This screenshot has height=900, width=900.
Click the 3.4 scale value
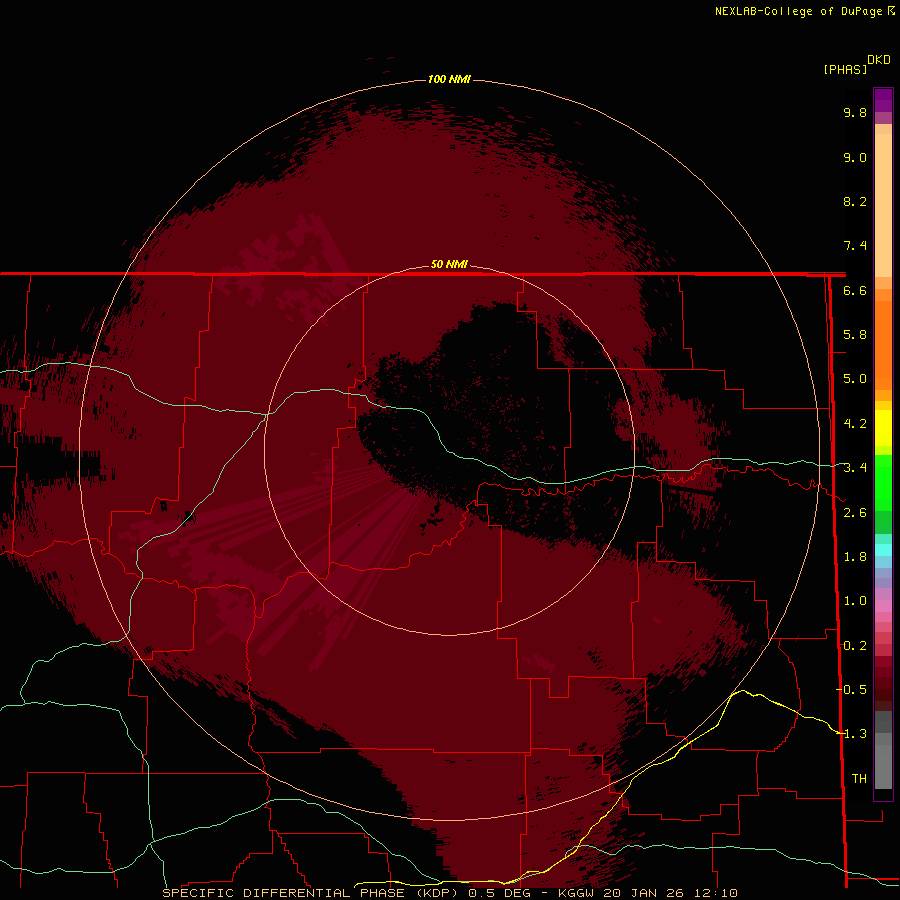tap(855, 468)
